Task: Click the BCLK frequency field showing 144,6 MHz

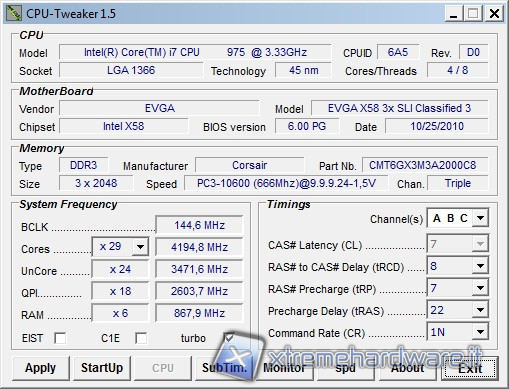Action: point(199,225)
